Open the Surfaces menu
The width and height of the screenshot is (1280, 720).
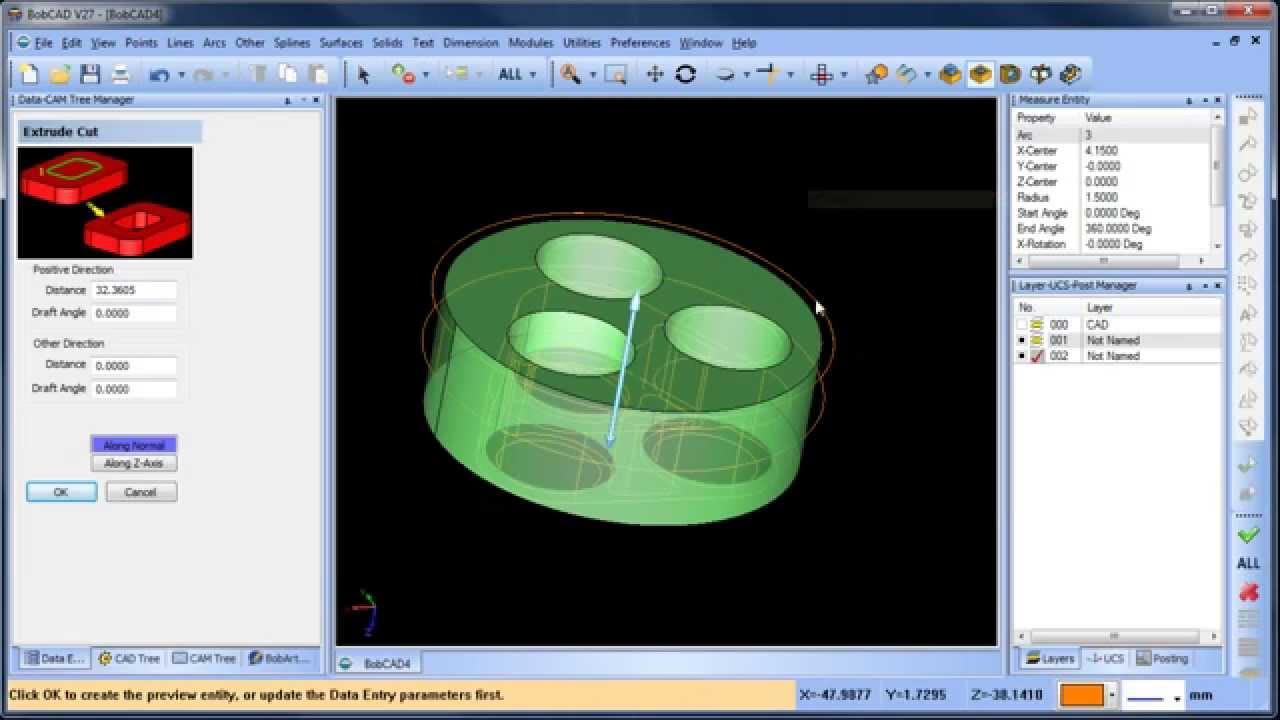pyautogui.click(x=341, y=43)
